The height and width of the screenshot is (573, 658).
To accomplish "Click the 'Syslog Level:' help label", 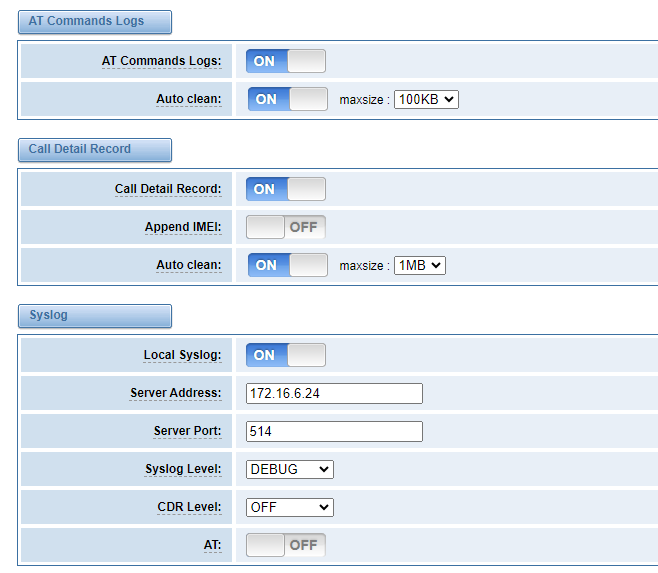I will (183, 469).
